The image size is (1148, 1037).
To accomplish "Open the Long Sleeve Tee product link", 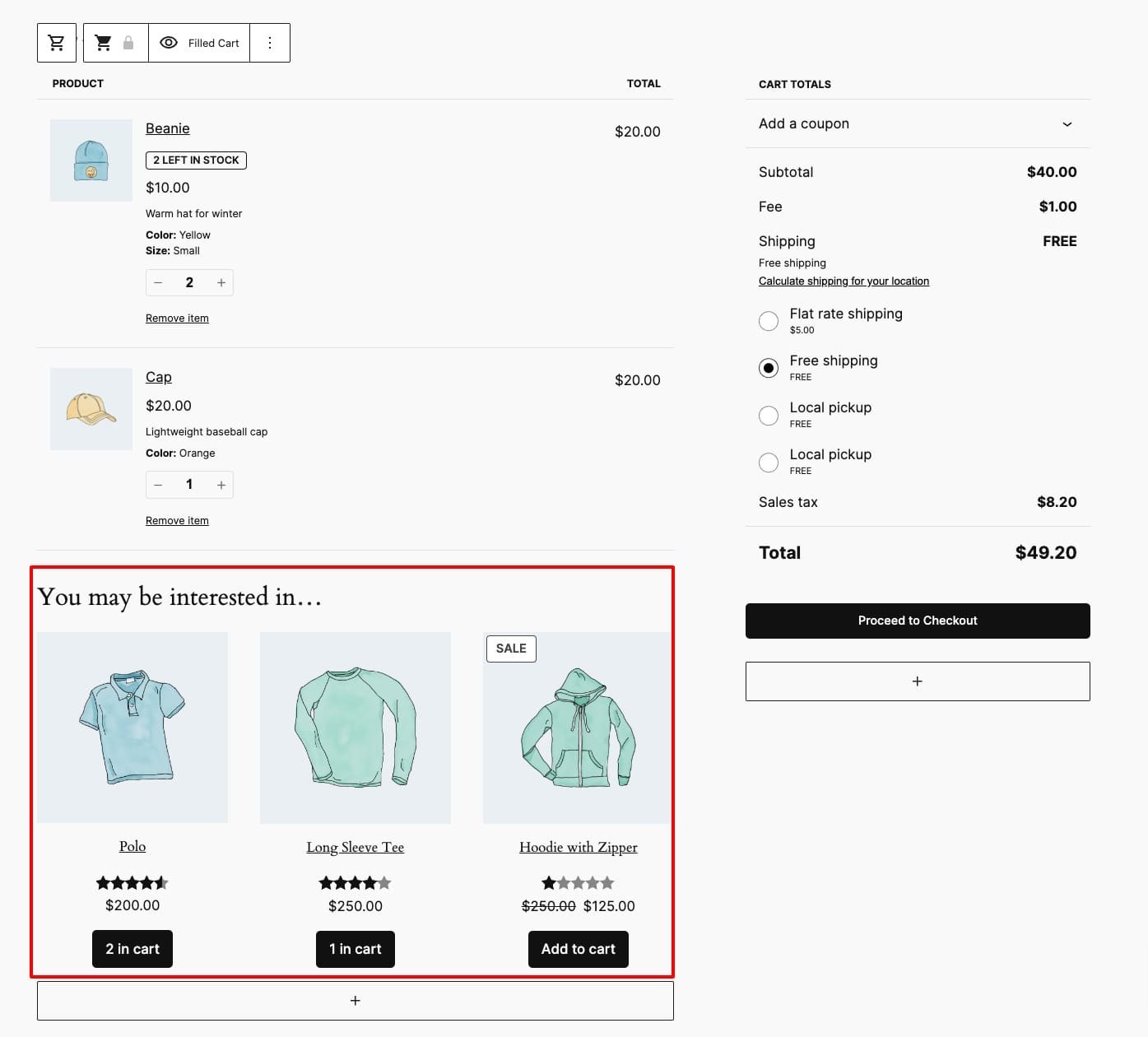I will [x=355, y=848].
